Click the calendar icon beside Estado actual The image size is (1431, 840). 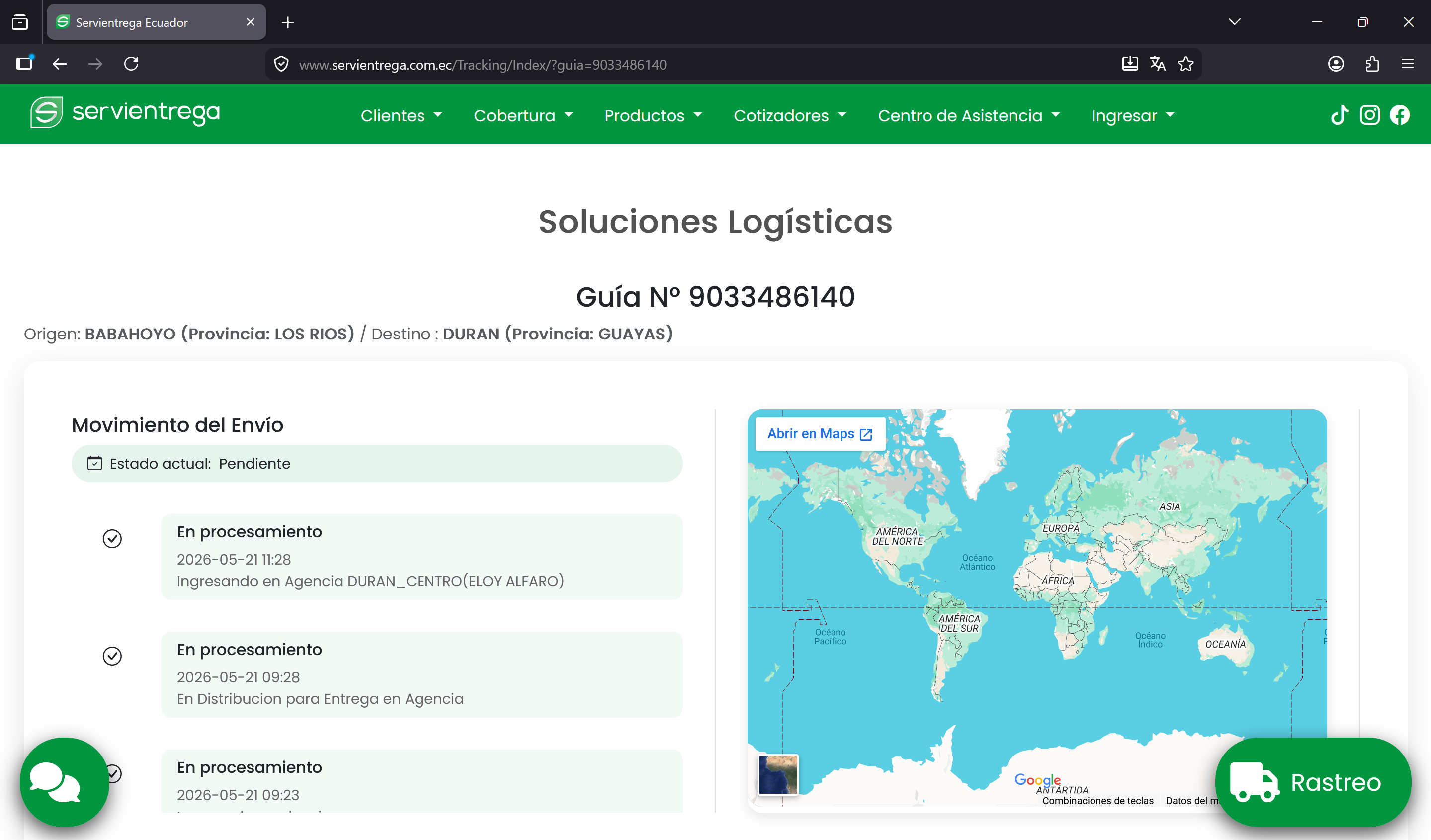(94, 463)
